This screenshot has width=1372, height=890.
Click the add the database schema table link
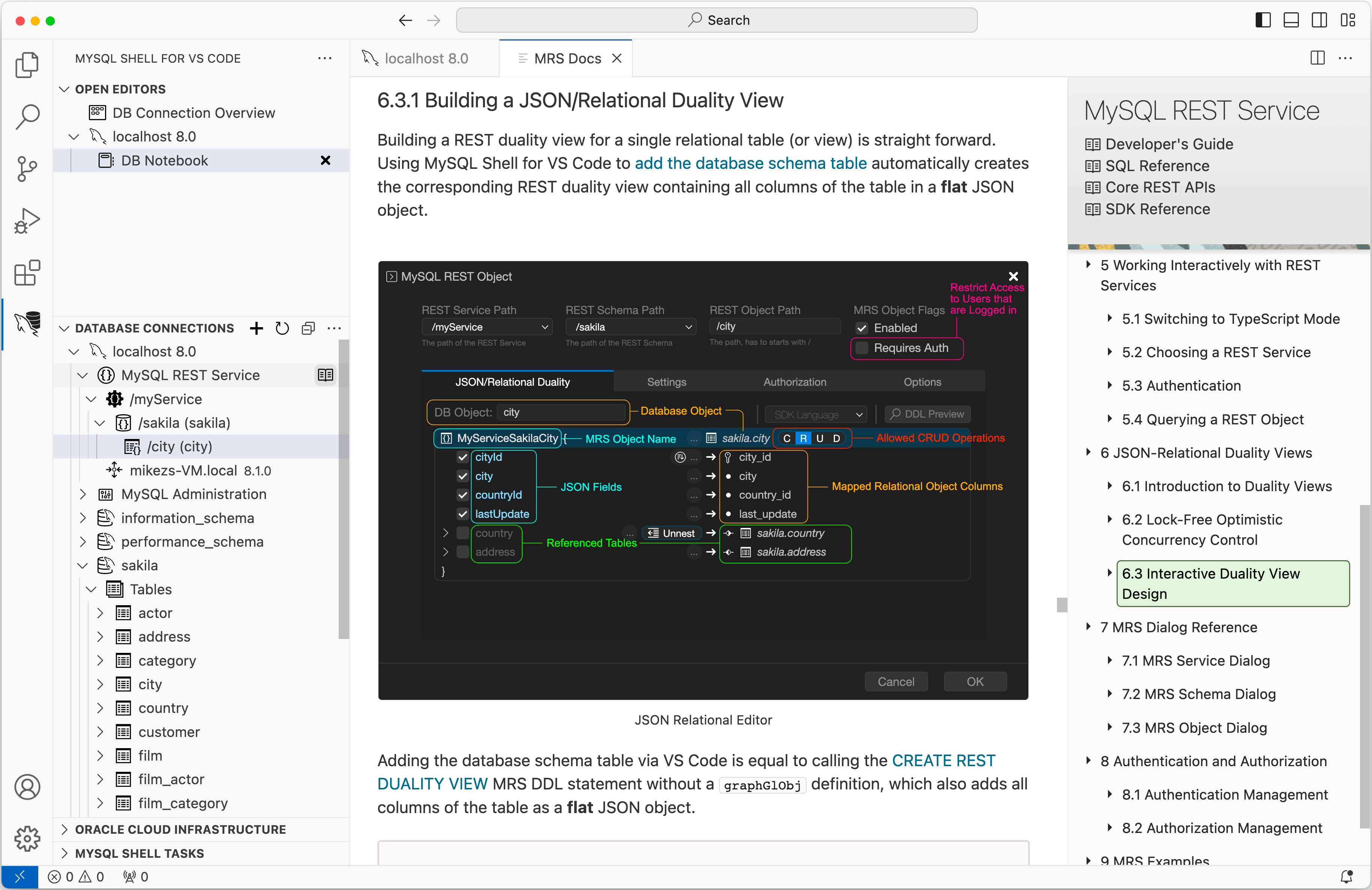750,163
